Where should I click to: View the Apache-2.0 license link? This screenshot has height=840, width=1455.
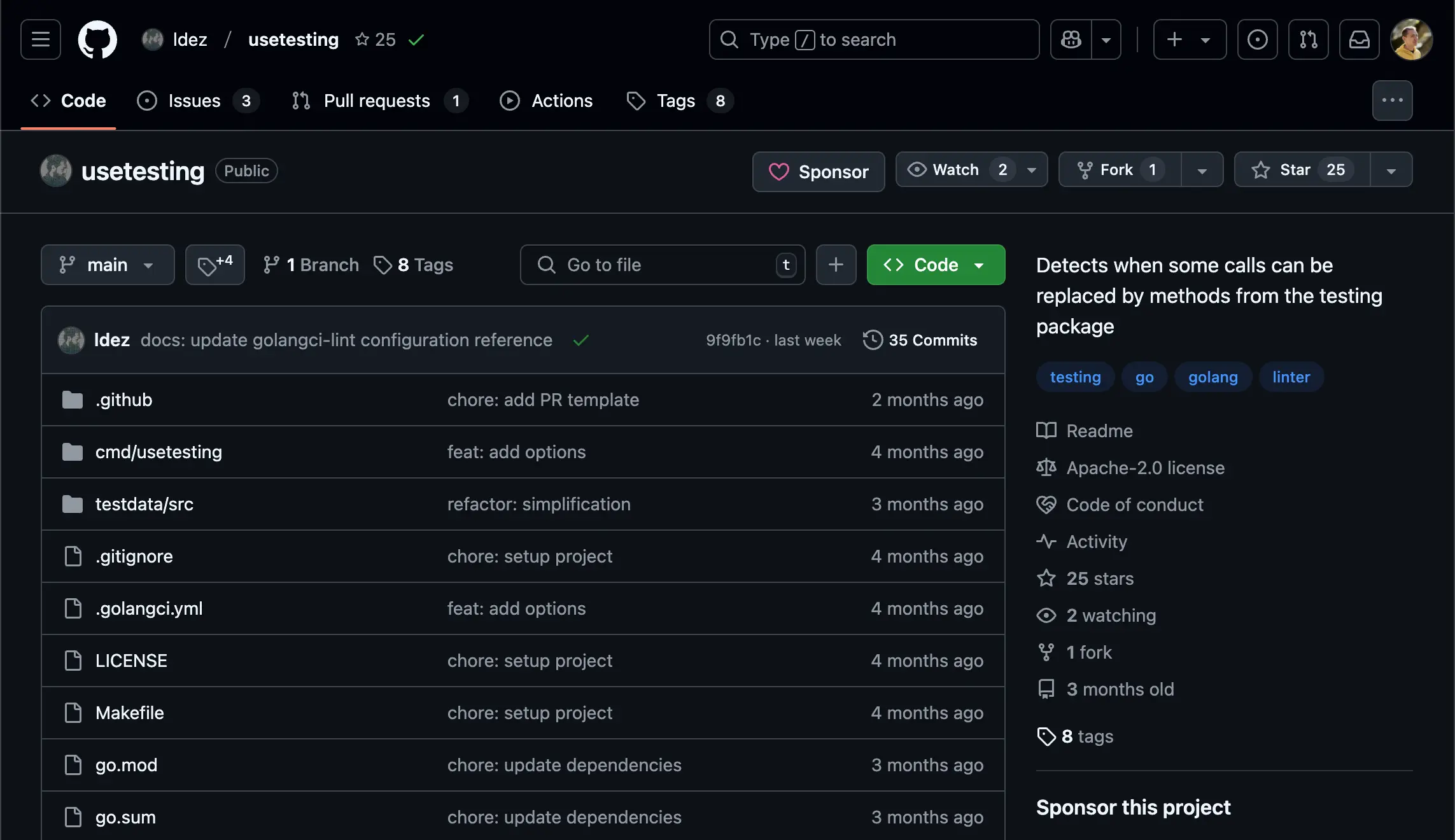pyautogui.click(x=1144, y=468)
